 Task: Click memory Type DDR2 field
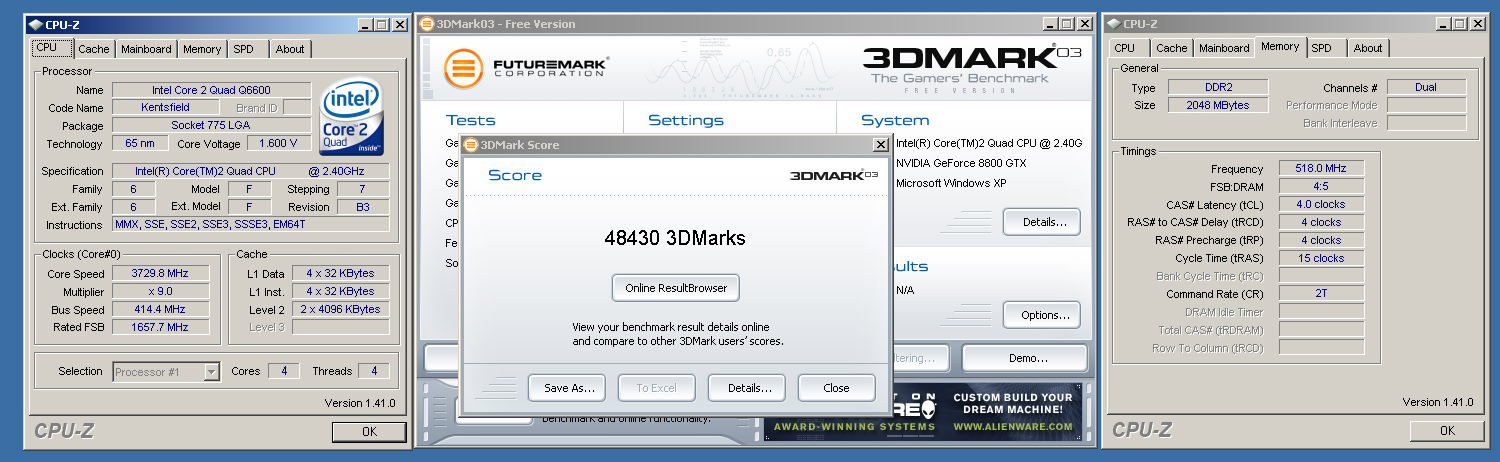pos(1216,87)
